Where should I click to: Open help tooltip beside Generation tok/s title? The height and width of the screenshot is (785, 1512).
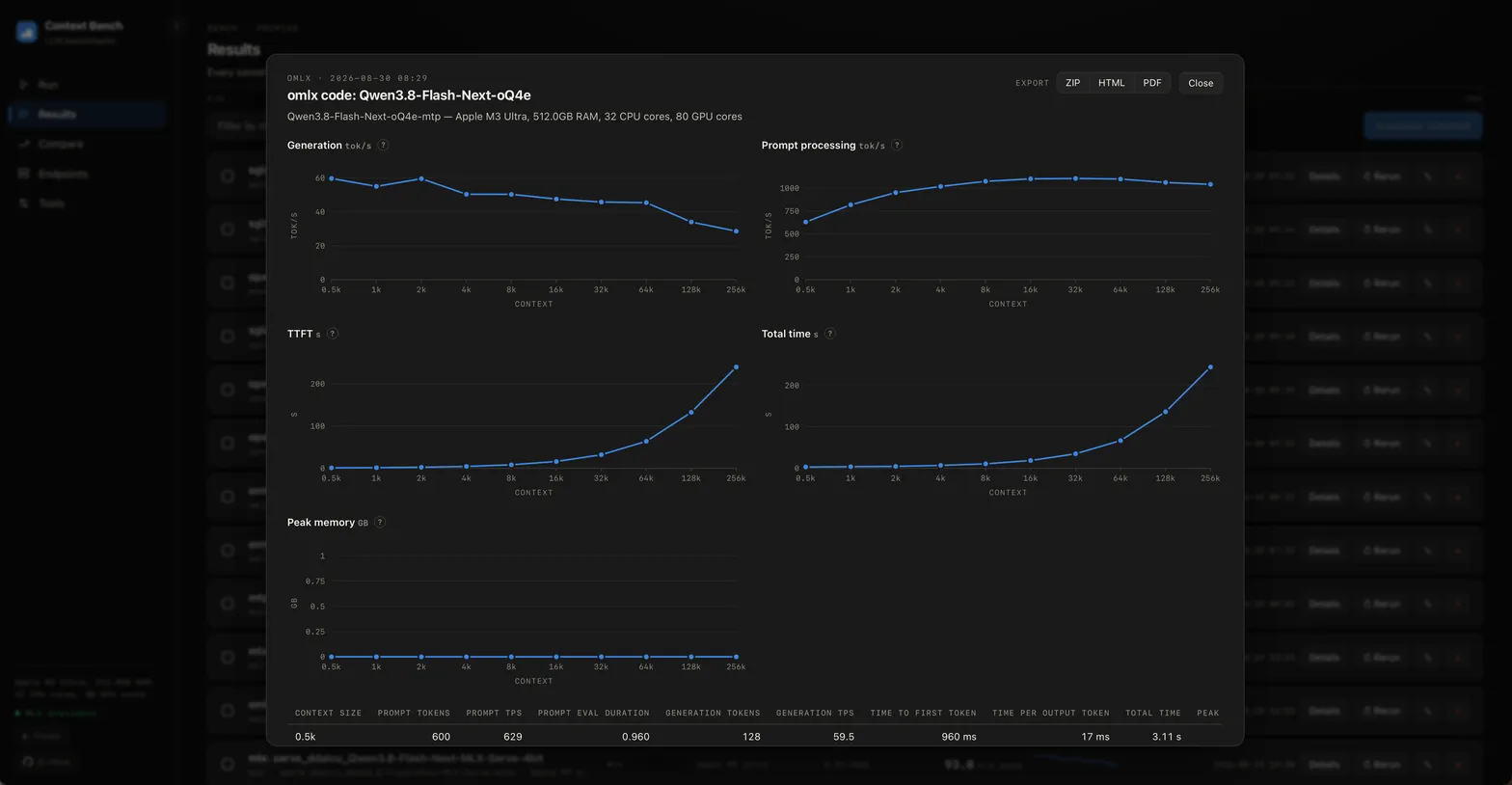click(x=383, y=146)
